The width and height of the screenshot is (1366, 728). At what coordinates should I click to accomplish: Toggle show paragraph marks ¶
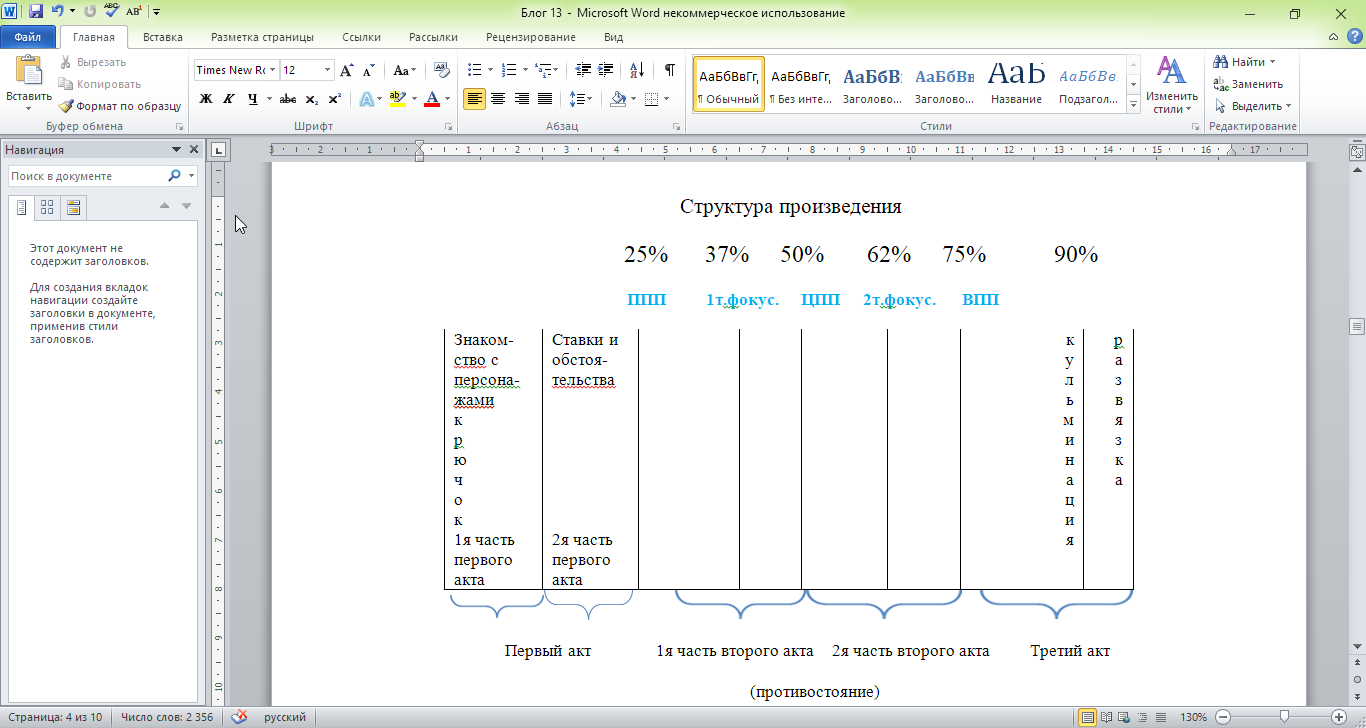tap(669, 70)
